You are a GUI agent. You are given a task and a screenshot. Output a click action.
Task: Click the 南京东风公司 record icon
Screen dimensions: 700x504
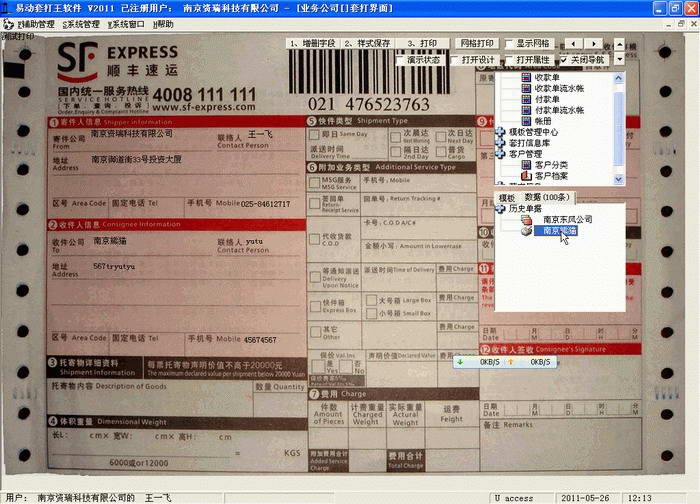(527, 219)
